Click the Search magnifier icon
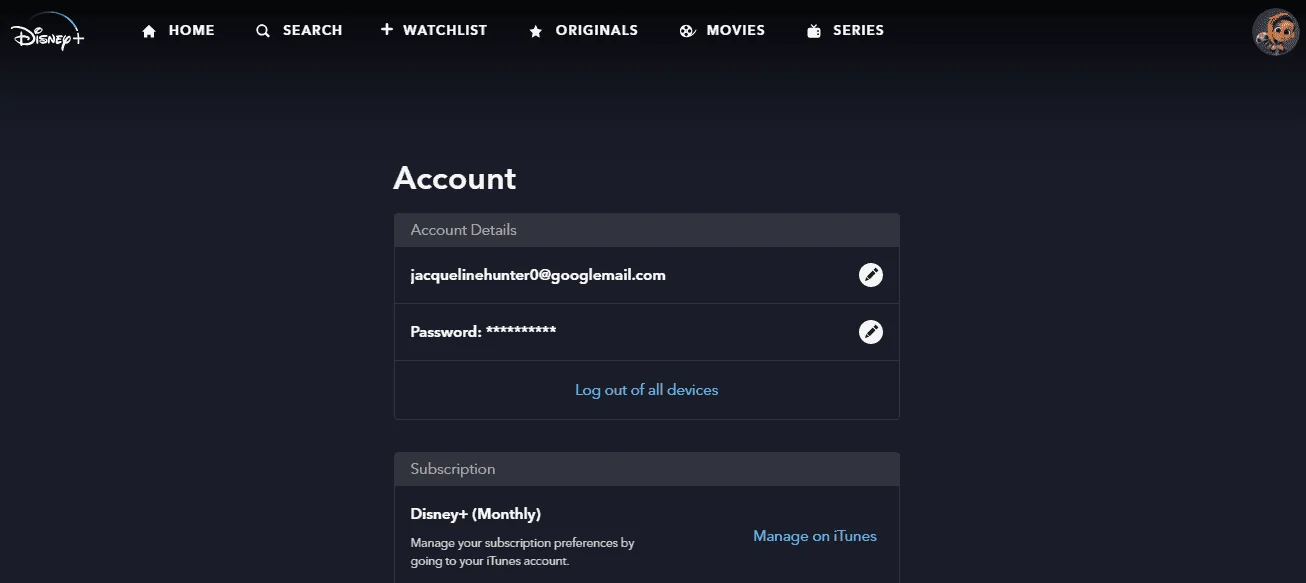This screenshot has height=583, width=1306. [263, 31]
